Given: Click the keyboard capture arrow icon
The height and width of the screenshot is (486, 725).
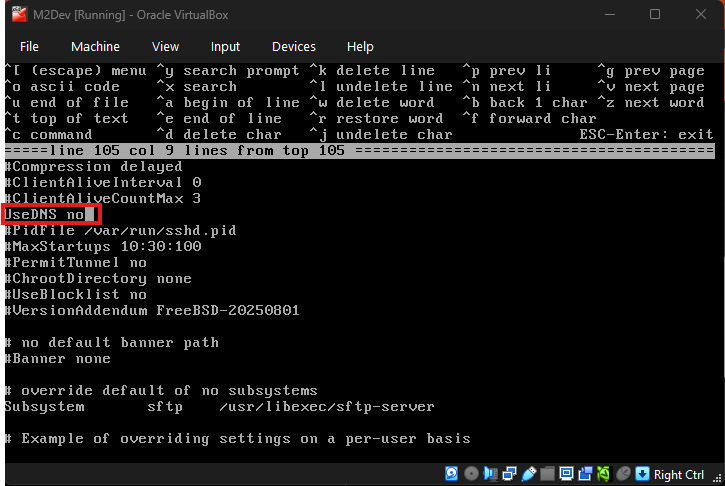Looking at the screenshot, I should [641, 474].
